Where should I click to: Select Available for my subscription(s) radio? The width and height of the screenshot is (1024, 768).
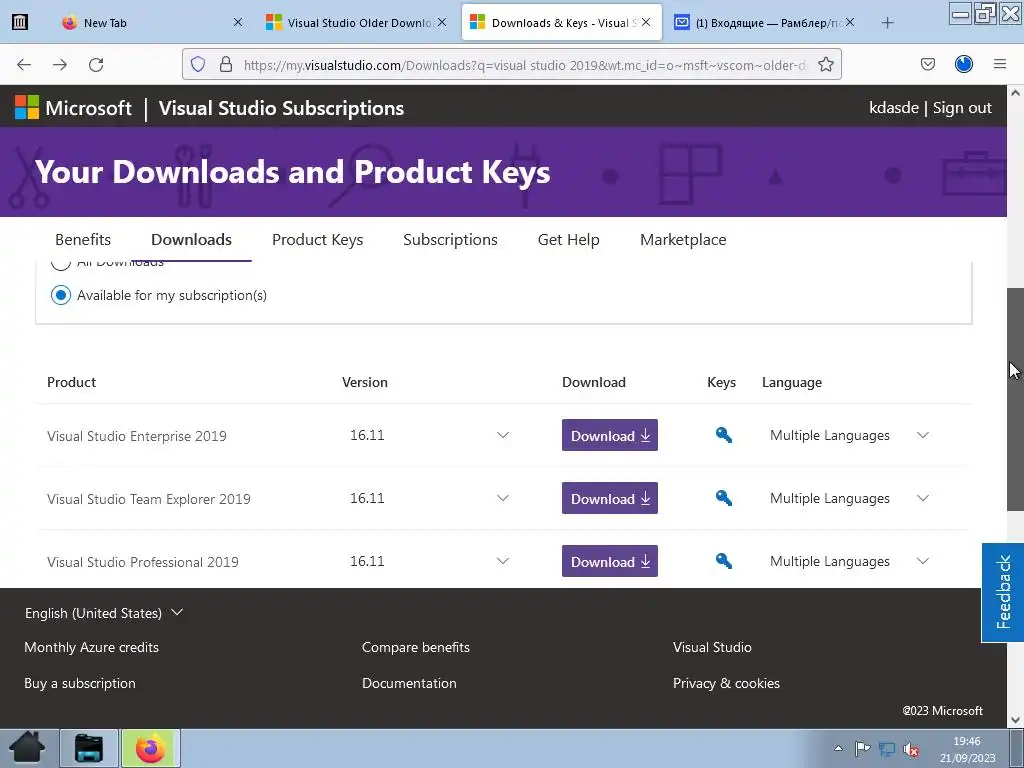coord(61,295)
